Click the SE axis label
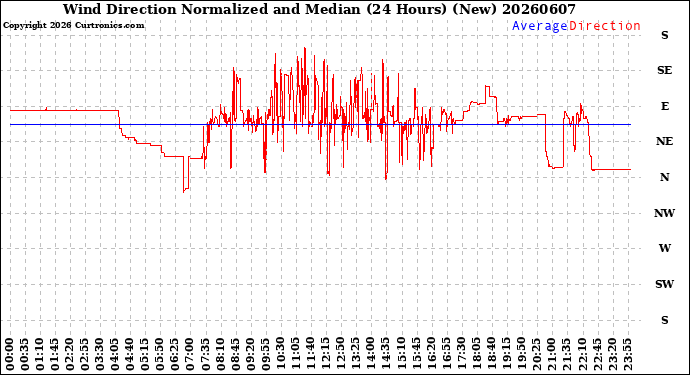The image size is (690, 375). pyautogui.click(x=665, y=70)
